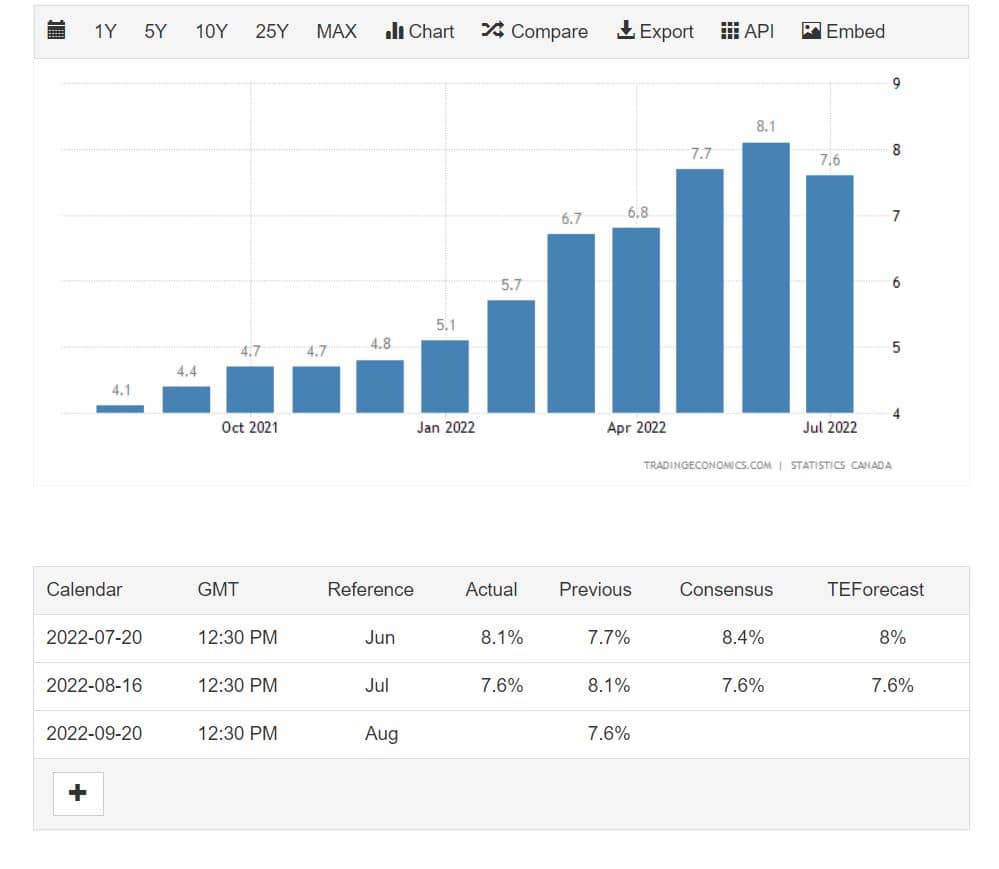Expand calendar with the plus button
The height and width of the screenshot is (869, 999).
point(78,793)
